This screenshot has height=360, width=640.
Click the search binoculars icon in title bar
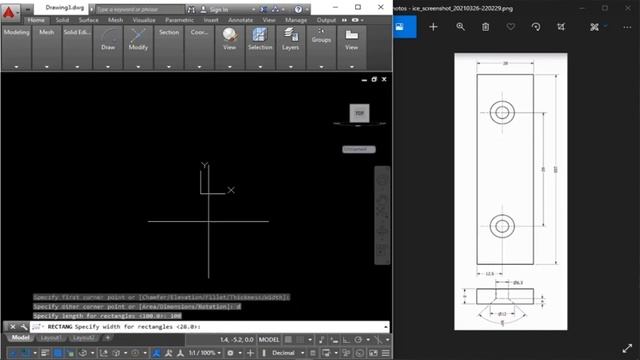click(191, 9)
